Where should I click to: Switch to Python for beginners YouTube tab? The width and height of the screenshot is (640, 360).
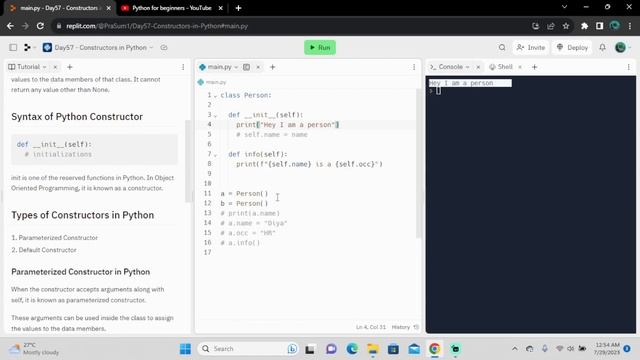(x=171, y=8)
